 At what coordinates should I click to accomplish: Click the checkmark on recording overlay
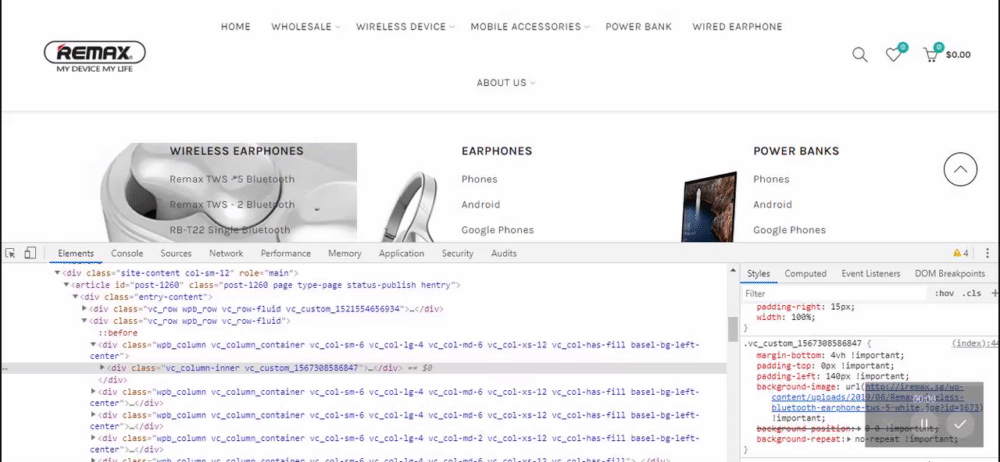point(960,424)
